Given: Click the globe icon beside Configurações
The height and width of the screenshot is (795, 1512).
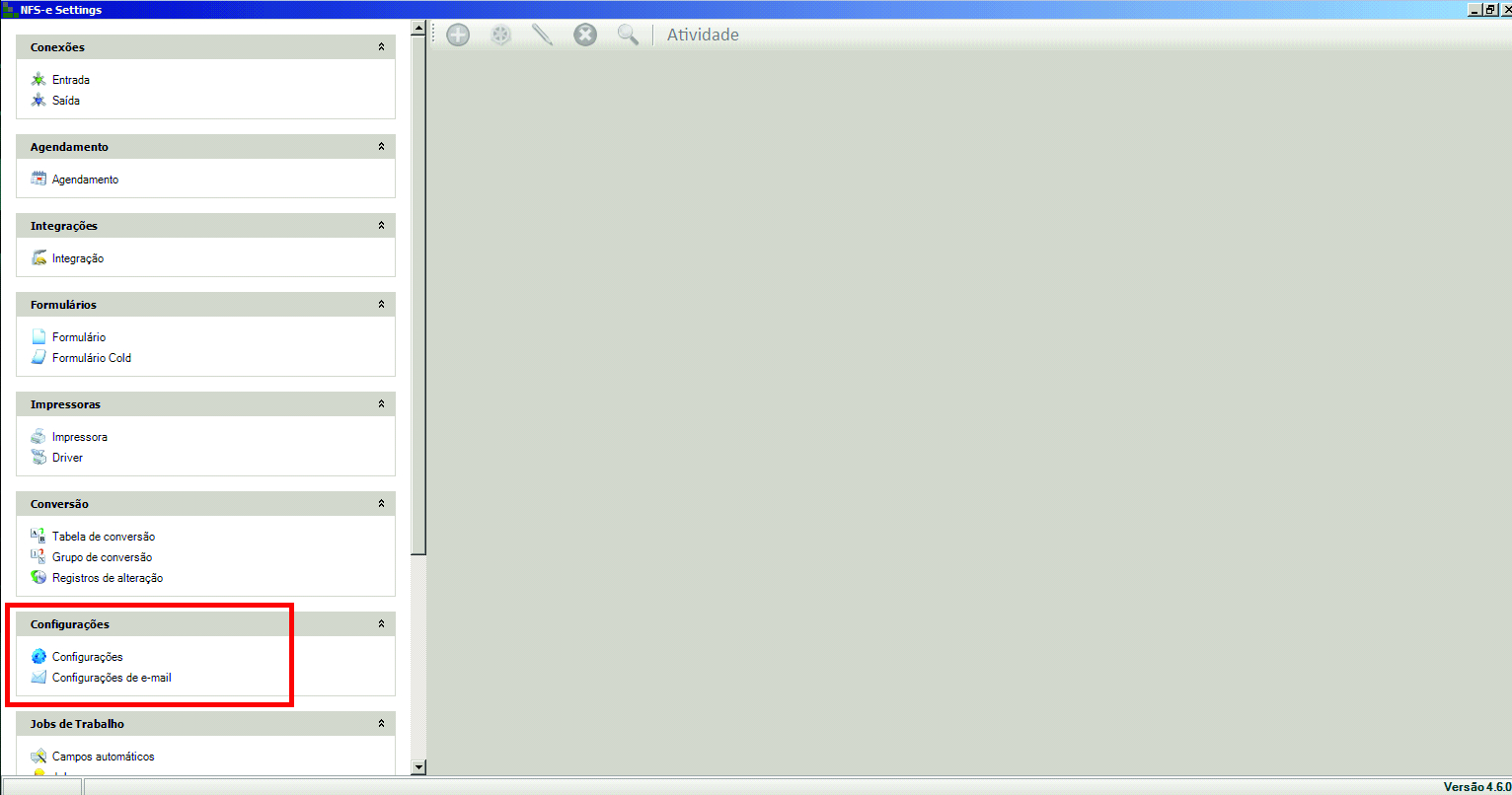Looking at the screenshot, I should (x=38, y=657).
